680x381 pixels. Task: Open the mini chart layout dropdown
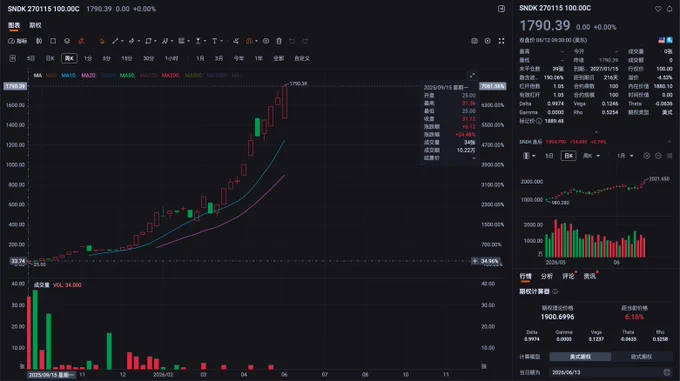(x=529, y=156)
